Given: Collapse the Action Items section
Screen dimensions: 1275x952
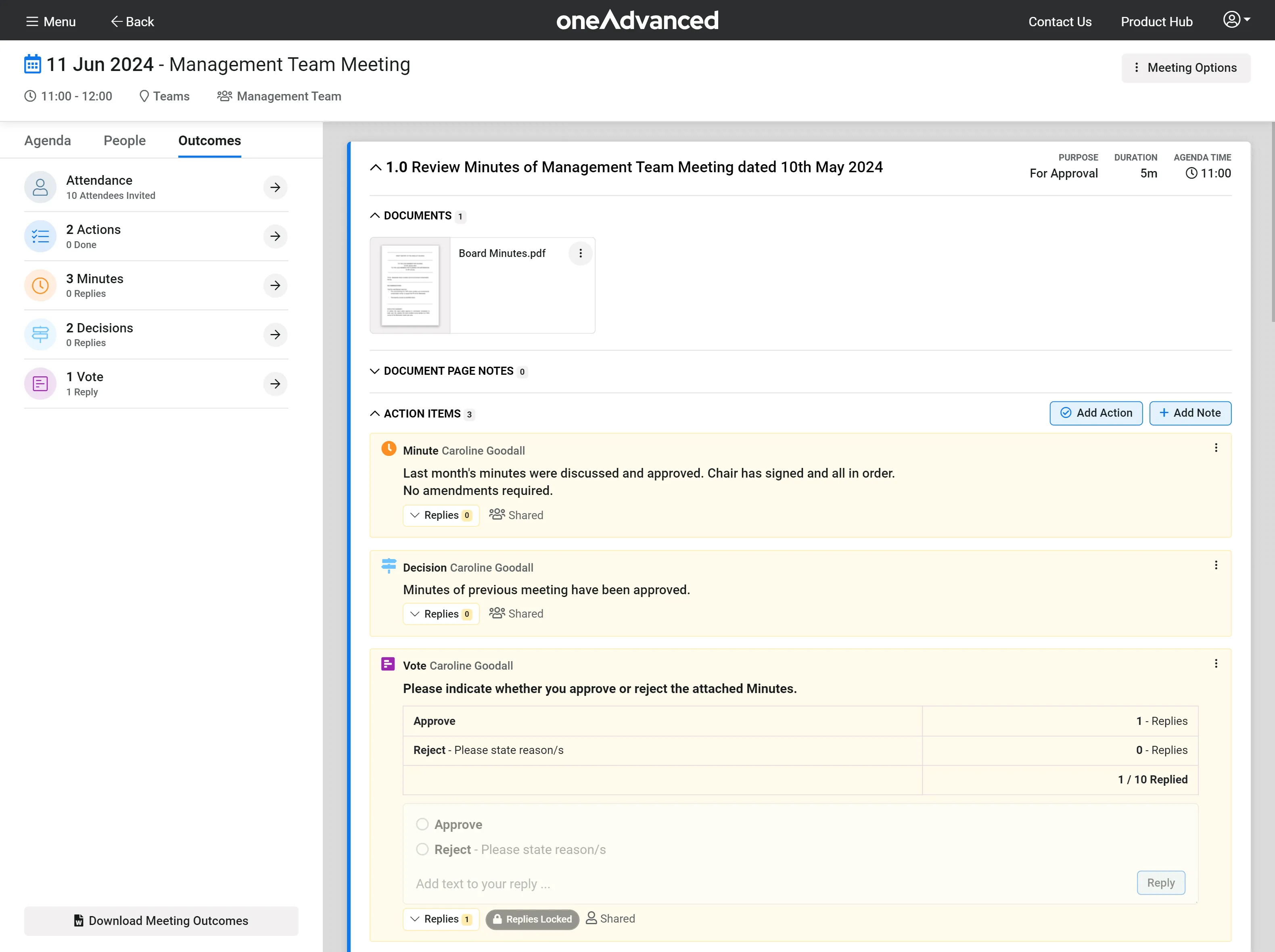Looking at the screenshot, I should point(375,414).
